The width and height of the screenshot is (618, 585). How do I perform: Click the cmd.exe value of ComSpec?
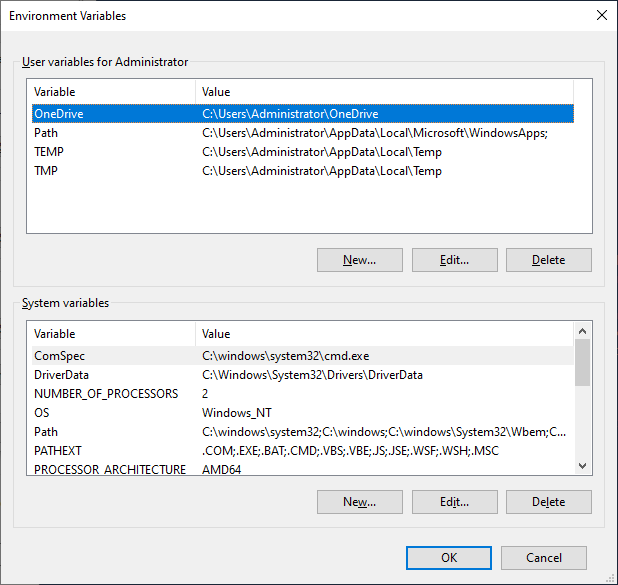click(285, 356)
